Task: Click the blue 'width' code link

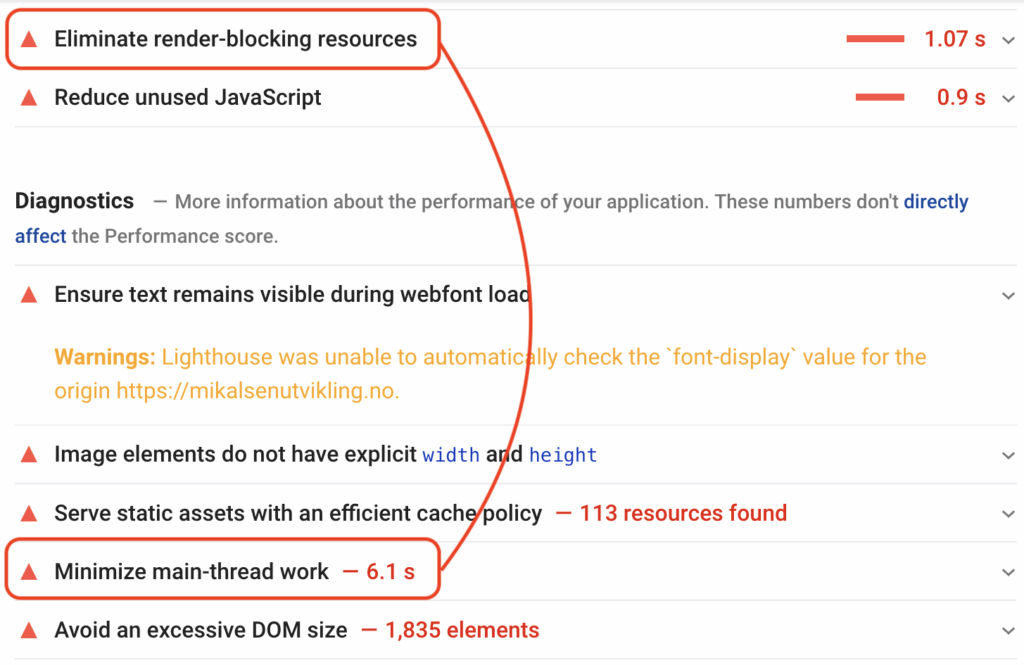Action: [451, 455]
